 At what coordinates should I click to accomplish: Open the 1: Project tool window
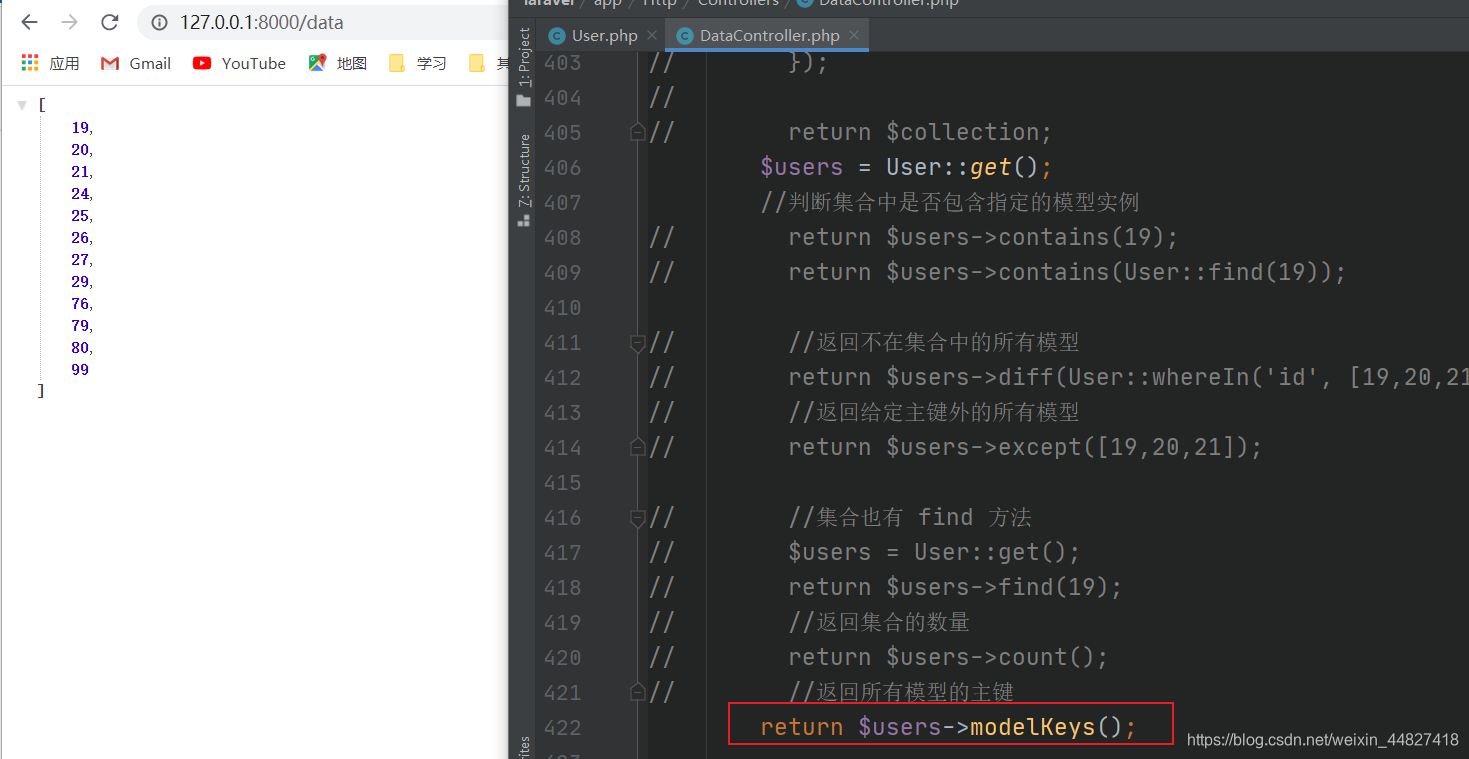pyautogui.click(x=524, y=67)
